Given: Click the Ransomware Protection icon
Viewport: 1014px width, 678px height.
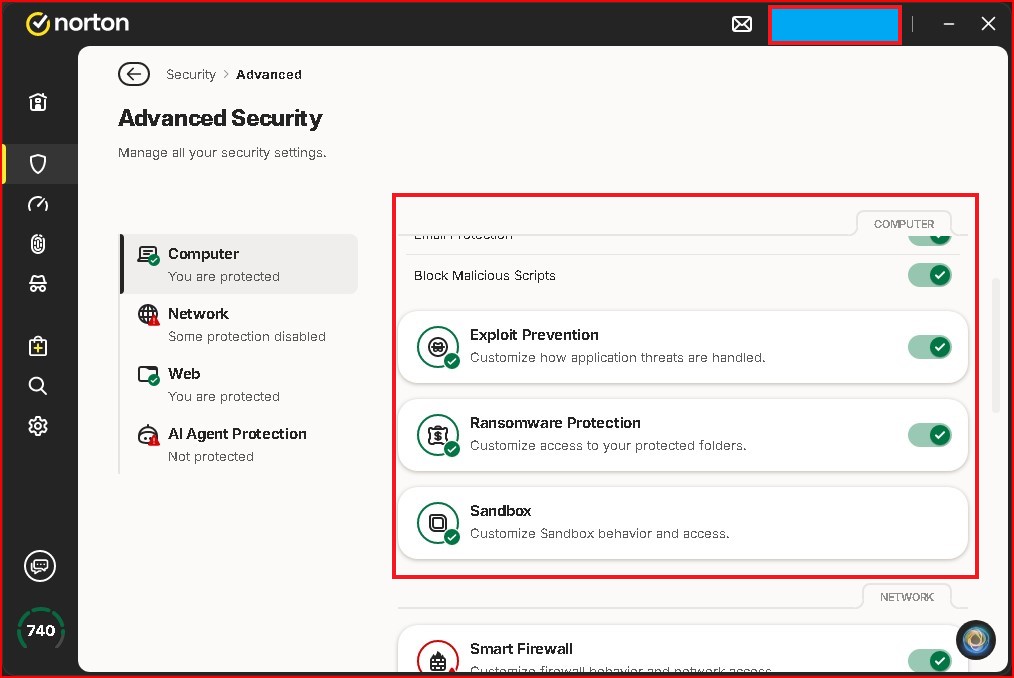Looking at the screenshot, I should pyautogui.click(x=438, y=435).
